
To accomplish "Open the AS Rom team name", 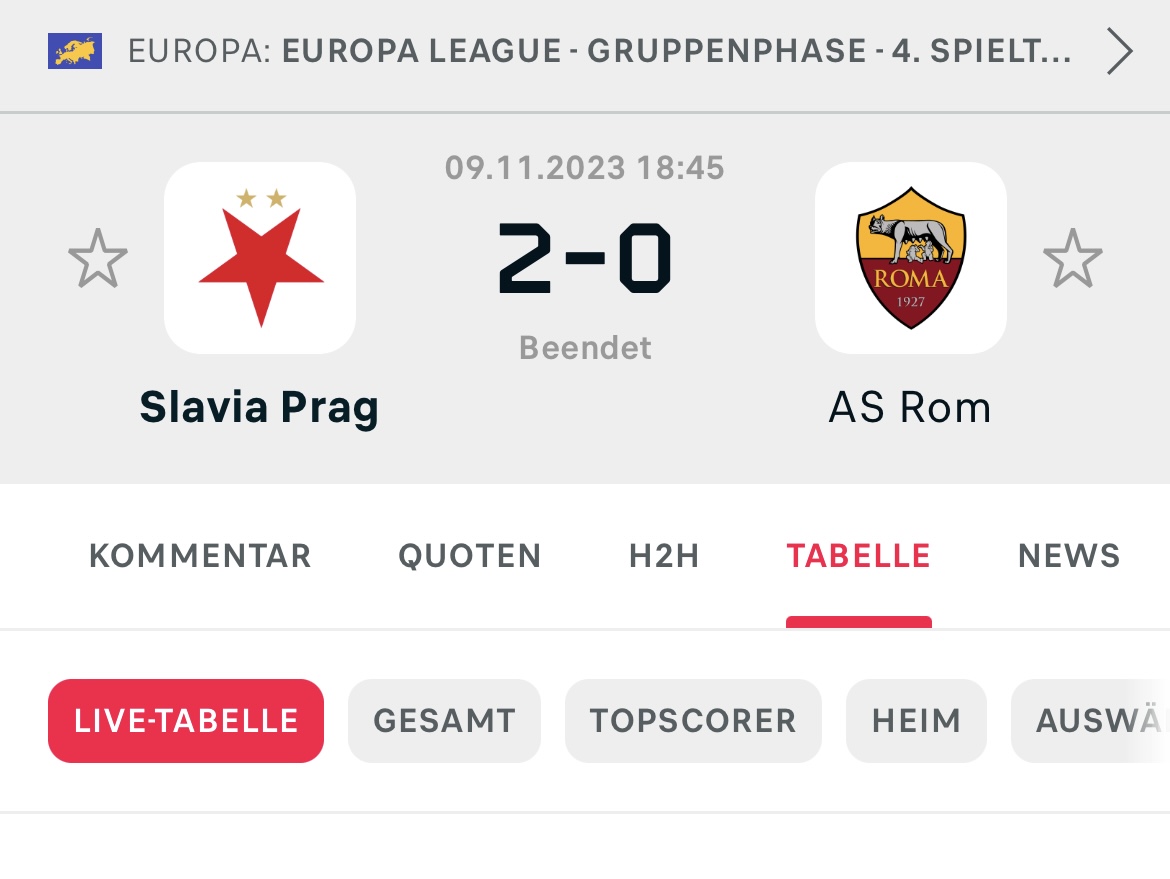I will [x=910, y=408].
